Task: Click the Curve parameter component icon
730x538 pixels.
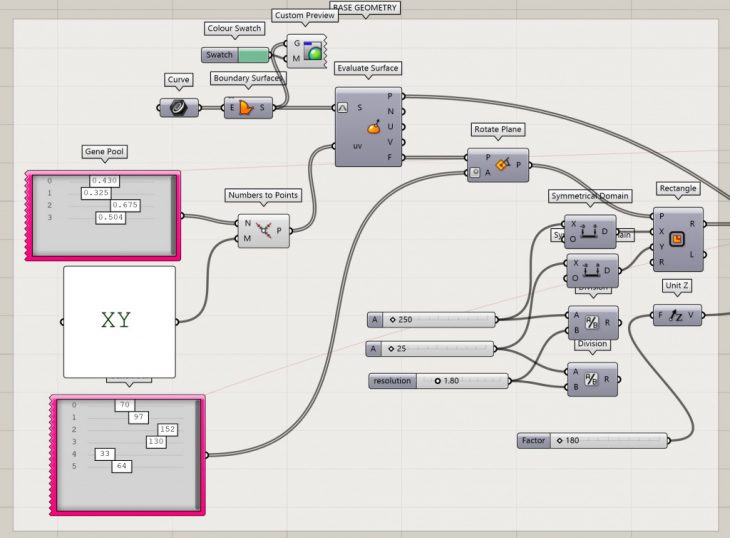Action: click(179, 108)
